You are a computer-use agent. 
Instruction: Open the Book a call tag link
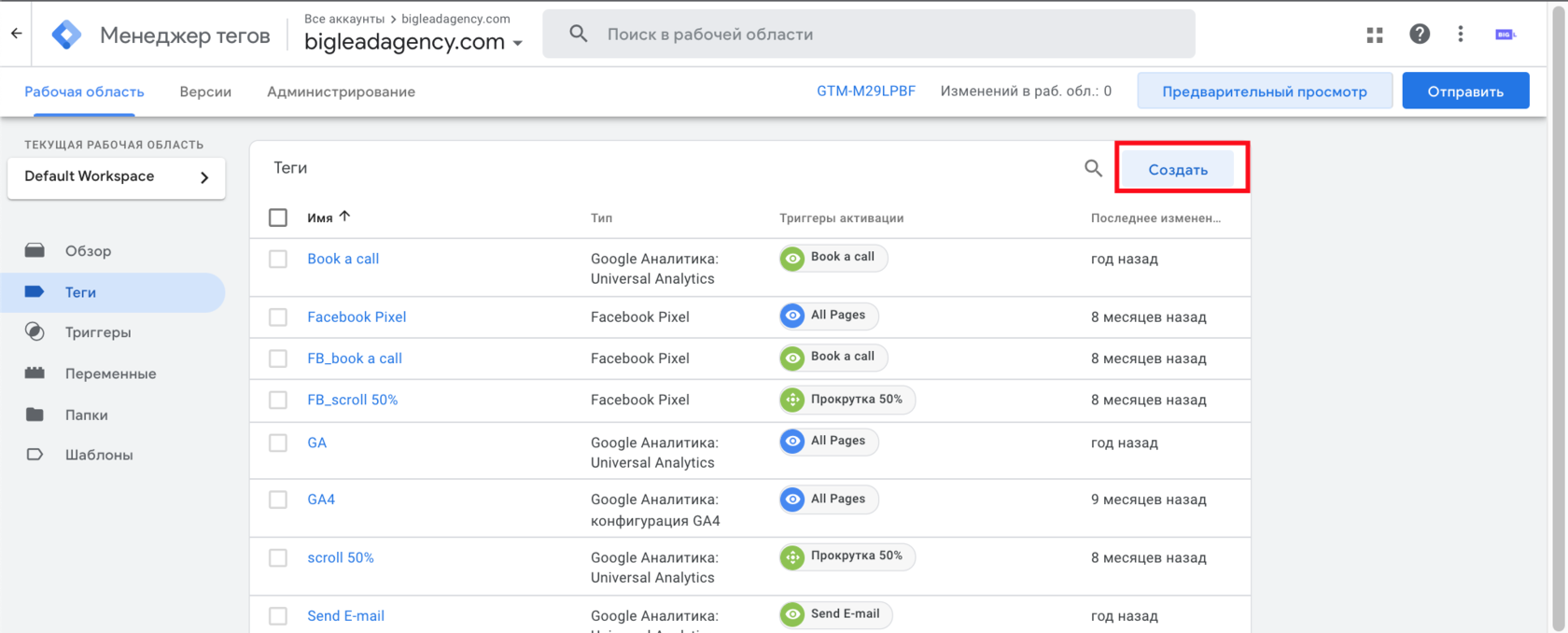(x=343, y=259)
